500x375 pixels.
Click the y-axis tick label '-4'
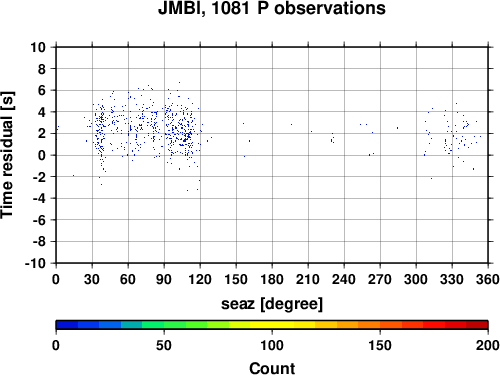pyautogui.click(x=39, y=198)
